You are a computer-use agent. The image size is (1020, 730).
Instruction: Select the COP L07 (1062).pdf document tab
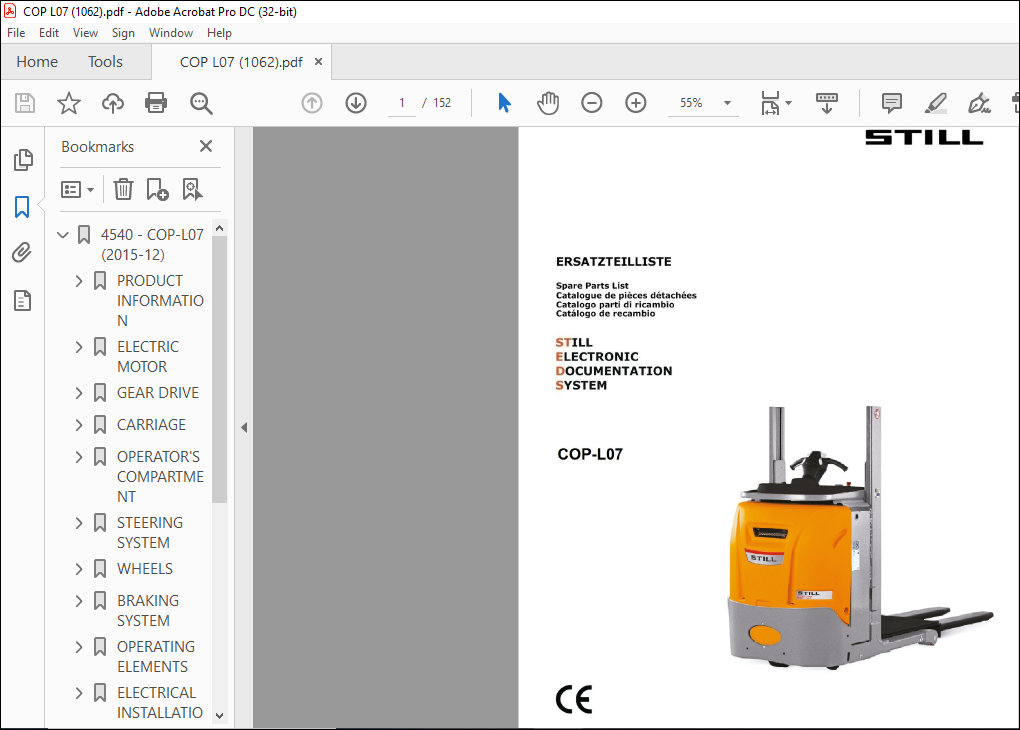(x=241, y=62)
